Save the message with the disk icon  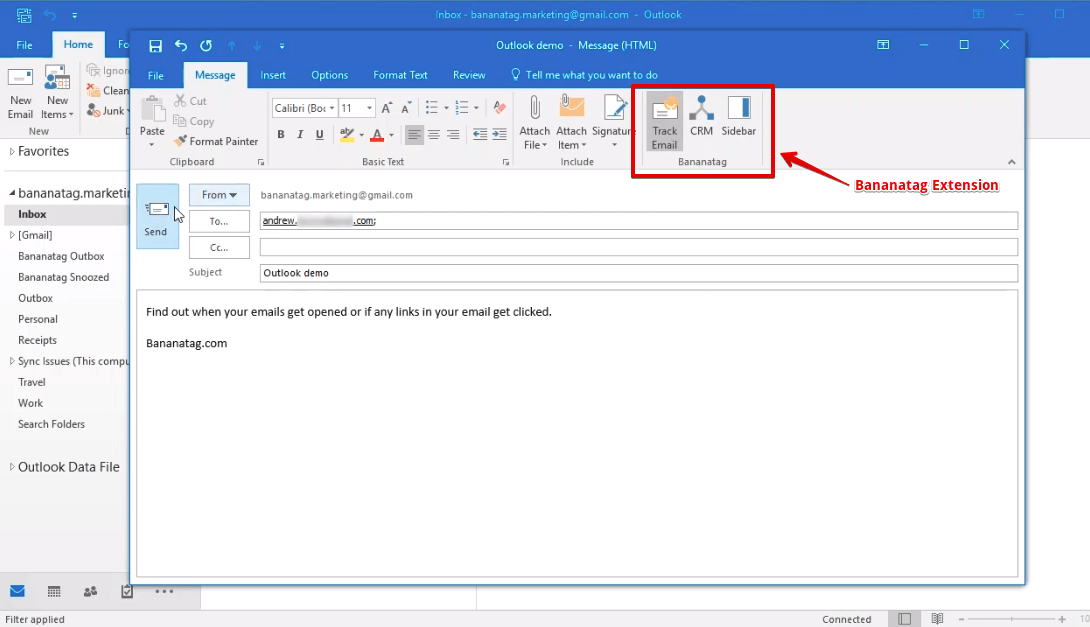pyautogui.click(x=156, y=46)
